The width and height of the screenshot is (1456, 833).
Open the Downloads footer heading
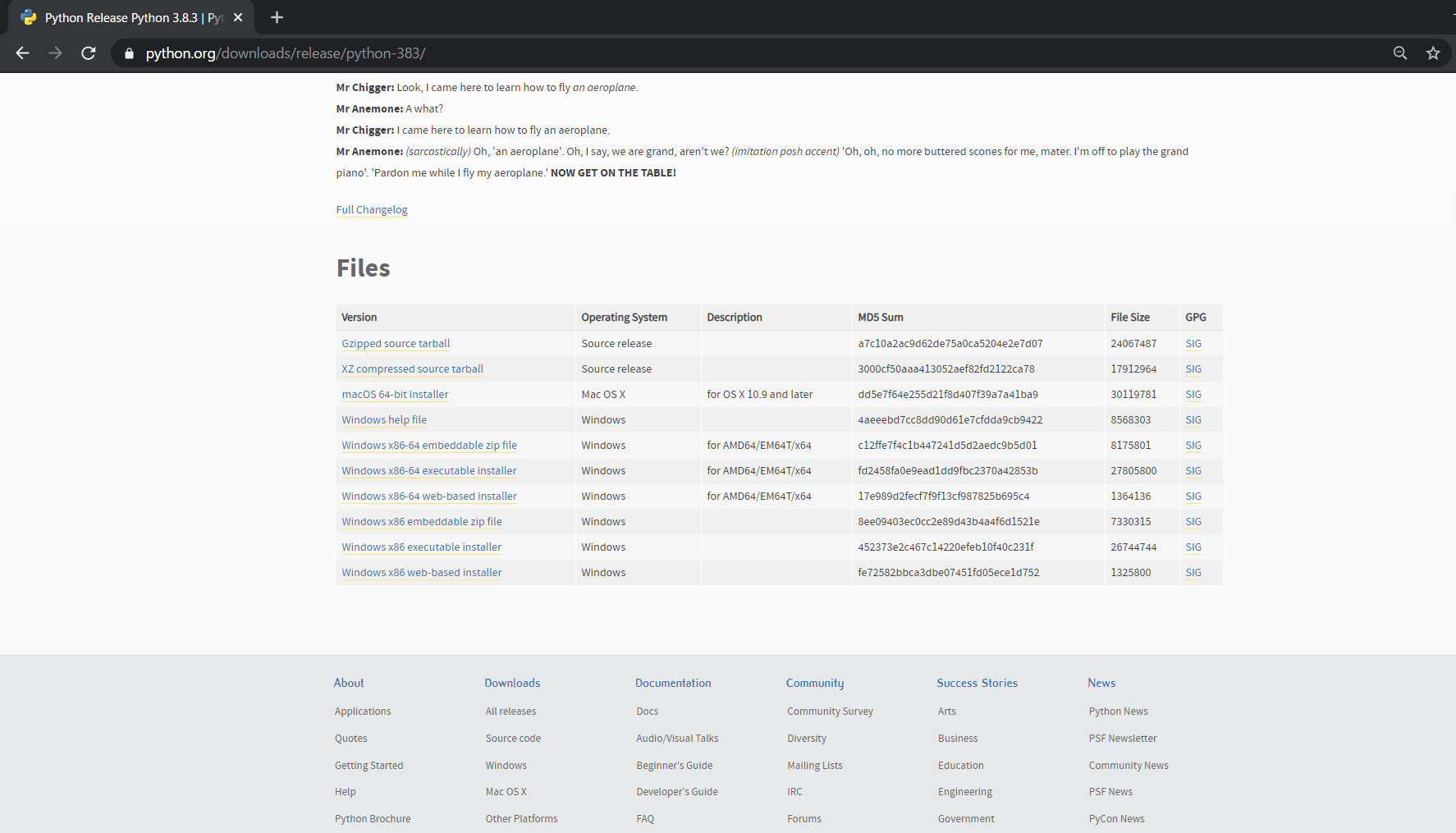pos(512,683)
